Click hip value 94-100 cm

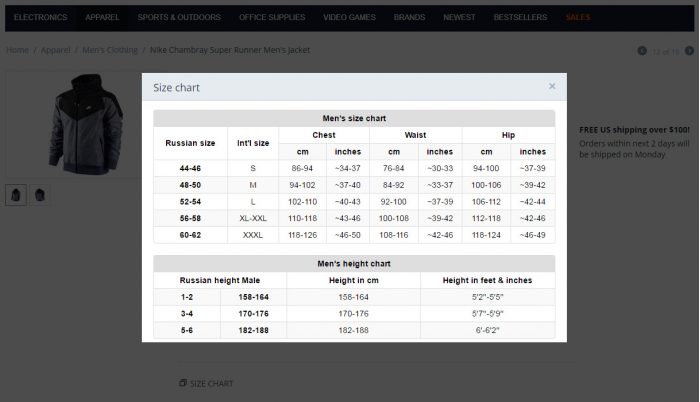click(x=486, y=168)
